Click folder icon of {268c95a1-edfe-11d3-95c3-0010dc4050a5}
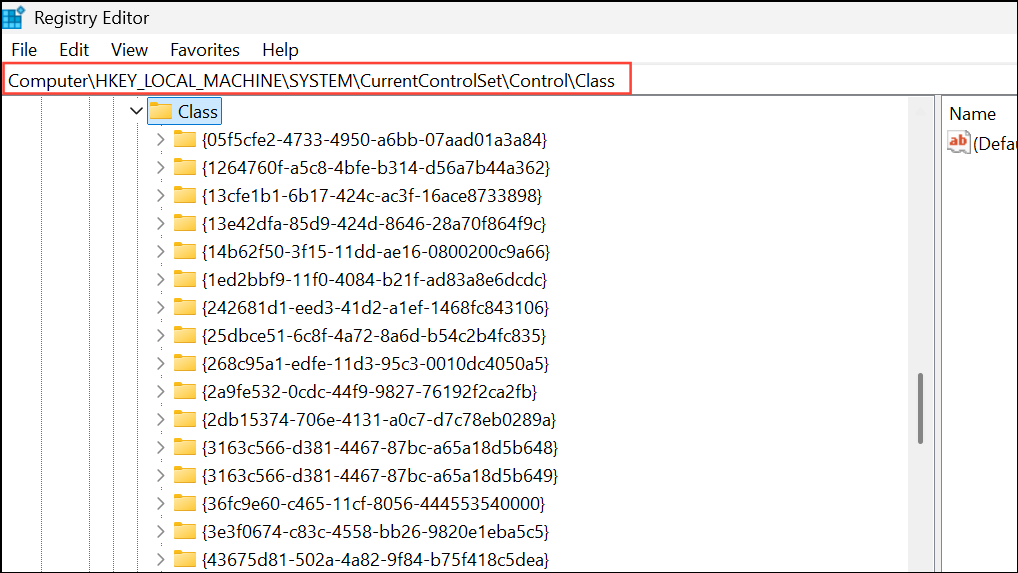The width and height of the screenshot is (1018, 573). tap(185, 363)
